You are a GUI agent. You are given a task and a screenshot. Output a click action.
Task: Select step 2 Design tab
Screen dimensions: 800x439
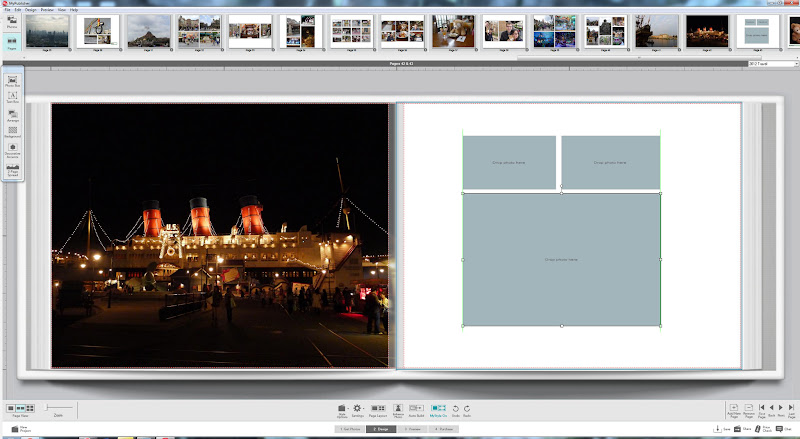pos(381,429)
